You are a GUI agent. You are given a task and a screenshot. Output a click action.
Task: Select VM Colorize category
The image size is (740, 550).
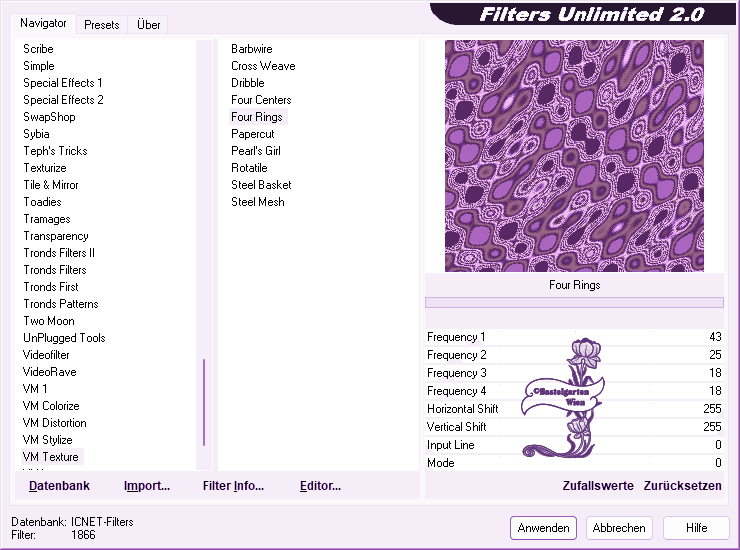click(51, 406)
